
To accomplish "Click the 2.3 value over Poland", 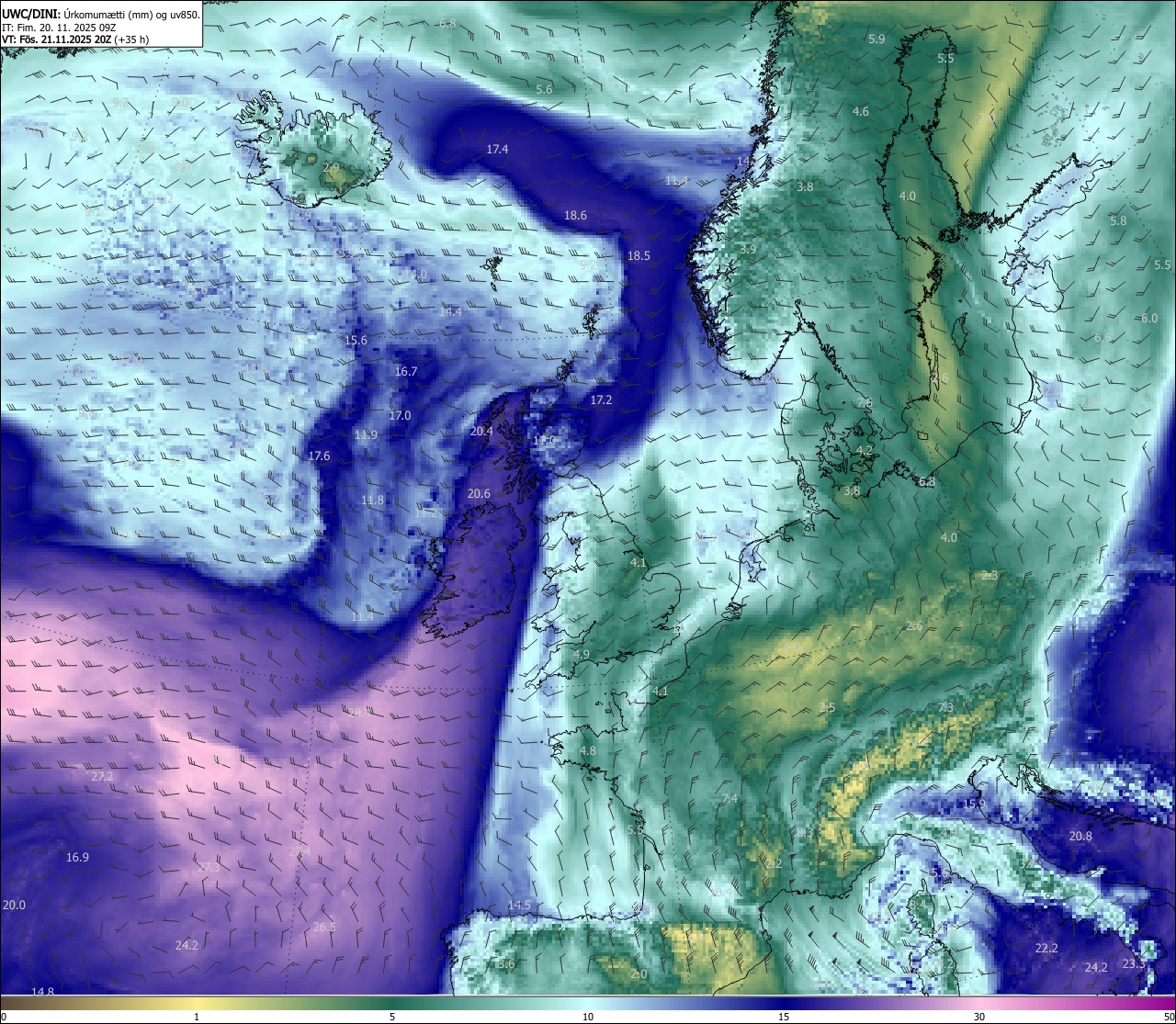I will point(989,575).
